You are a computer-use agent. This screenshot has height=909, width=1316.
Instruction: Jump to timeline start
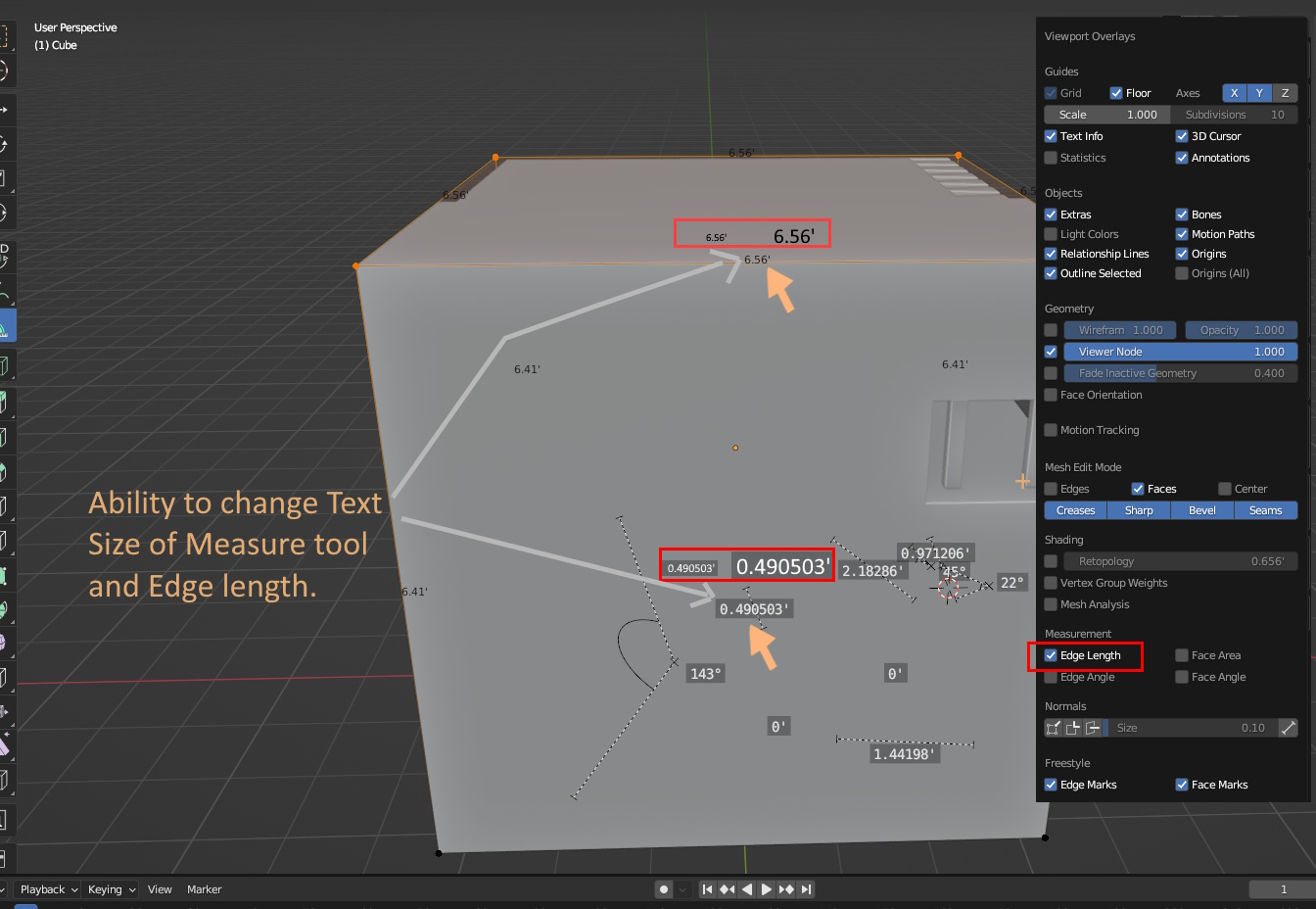[x=707, y=889]
